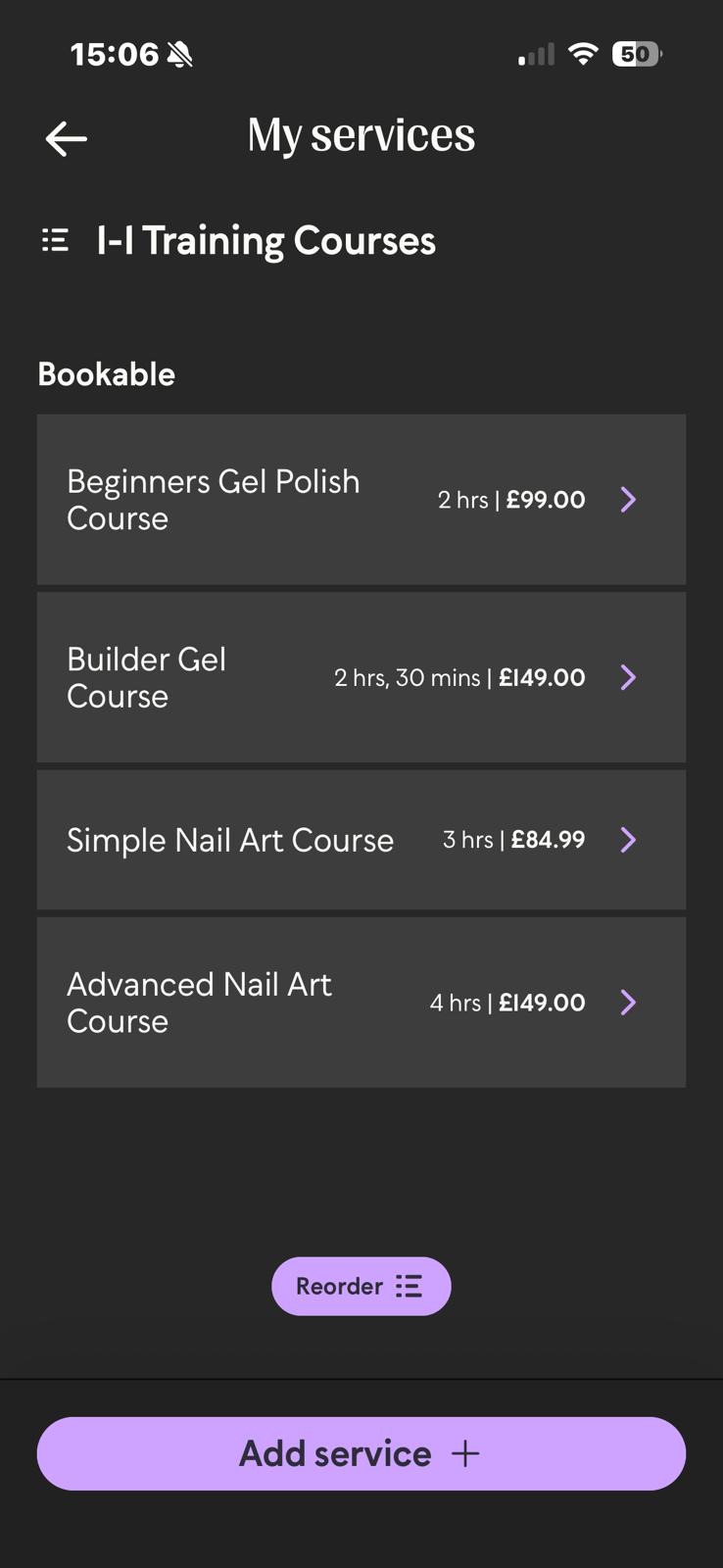Viewport: 723px width, 1568px height.
Task: Tap the list icon inside Reorder button
Action: click(x=409, y=1286)
